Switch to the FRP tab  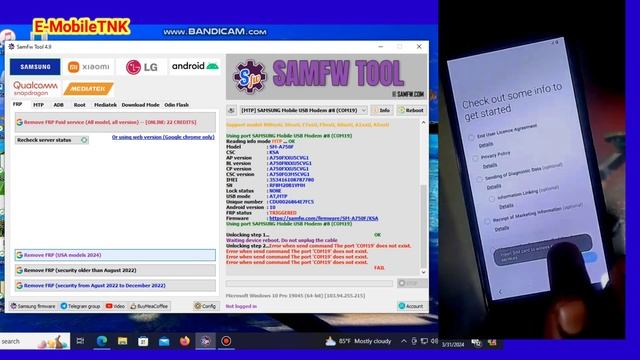(18, 104)
